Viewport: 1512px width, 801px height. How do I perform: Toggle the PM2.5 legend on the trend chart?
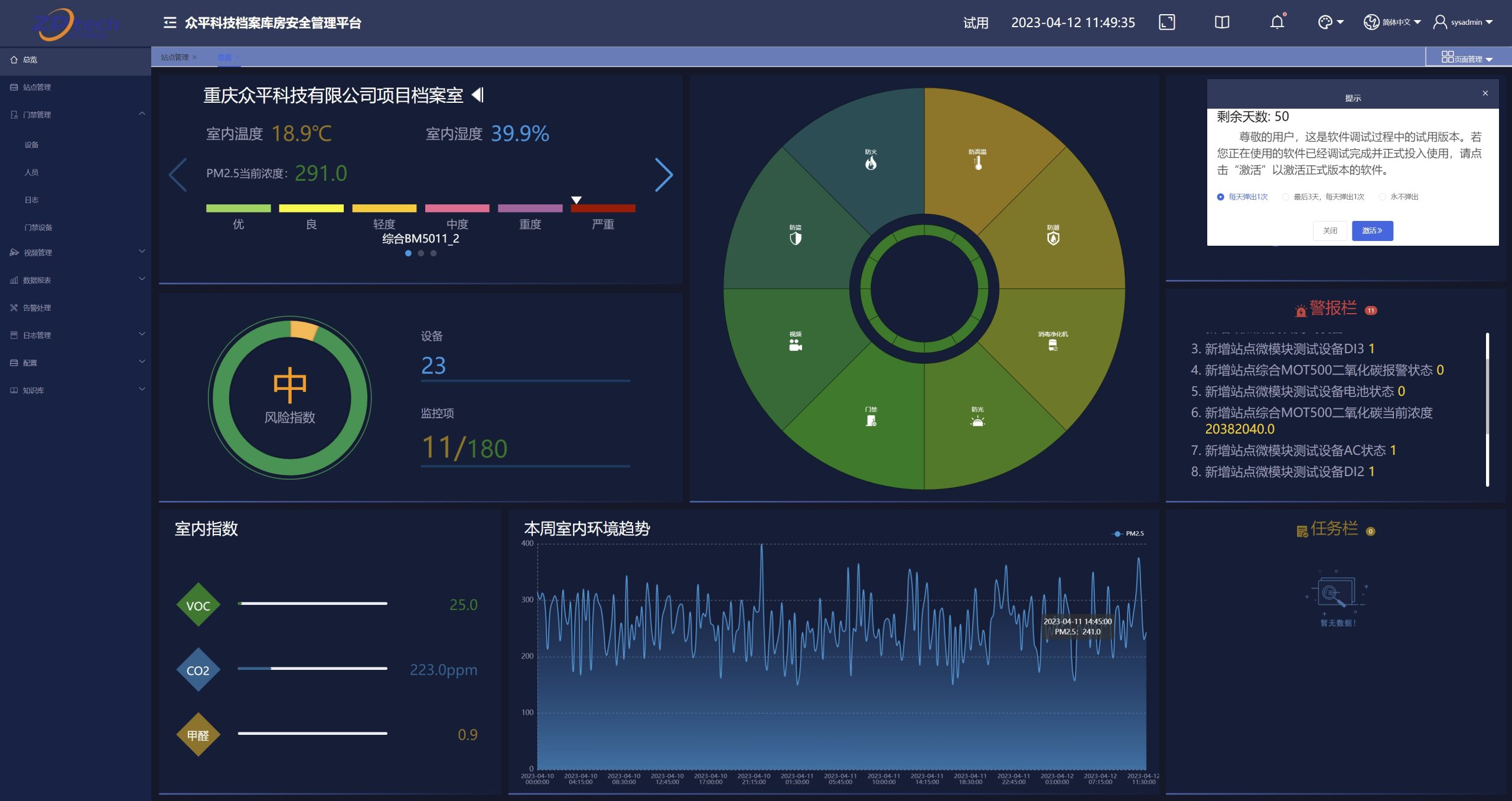(1128, 533)
